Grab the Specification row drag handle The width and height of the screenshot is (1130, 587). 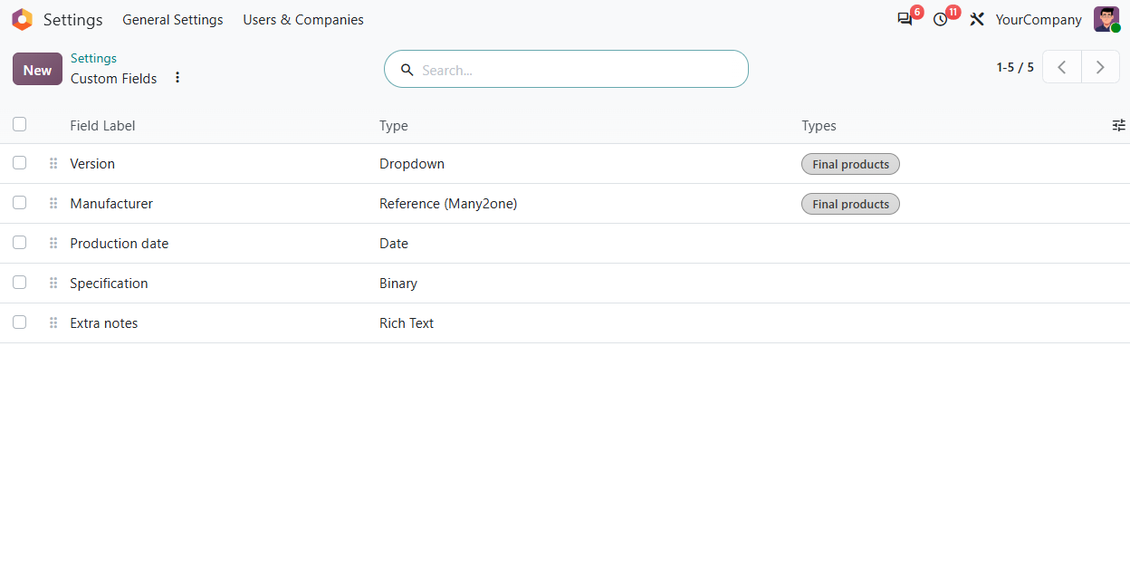click(53, 283)
